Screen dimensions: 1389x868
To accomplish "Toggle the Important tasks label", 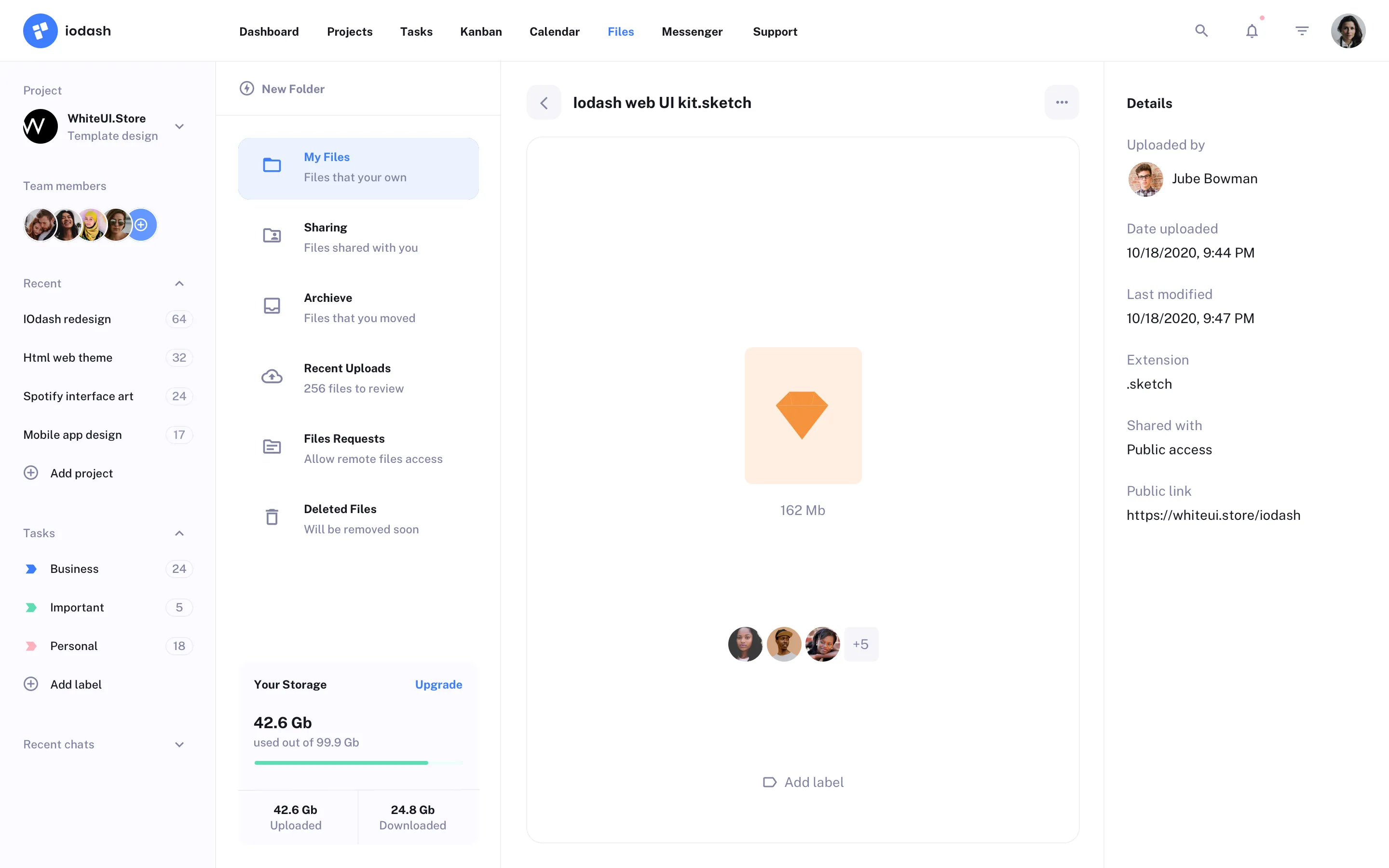I will click(x=77, y=607).
